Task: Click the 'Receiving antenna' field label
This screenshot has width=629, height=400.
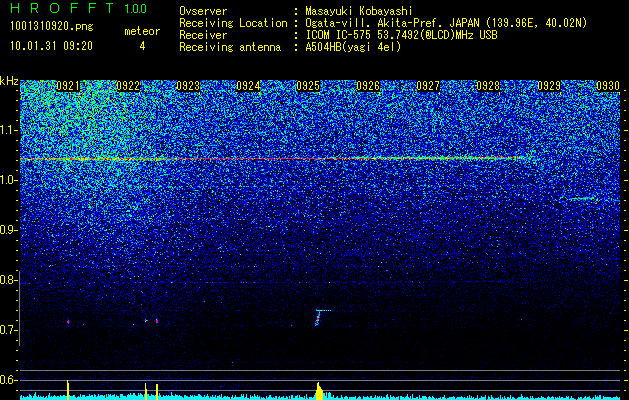Action: [x=230, y=47]
